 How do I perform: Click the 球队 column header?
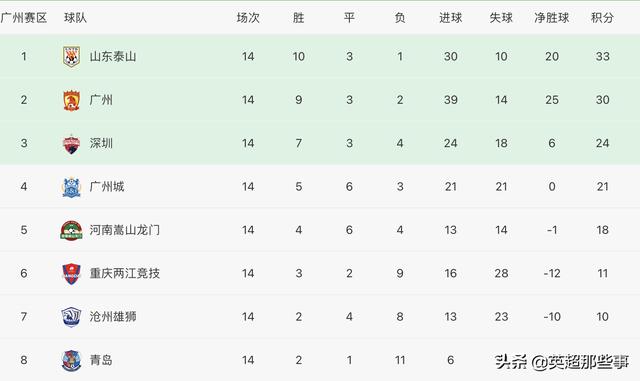point(76,18)
